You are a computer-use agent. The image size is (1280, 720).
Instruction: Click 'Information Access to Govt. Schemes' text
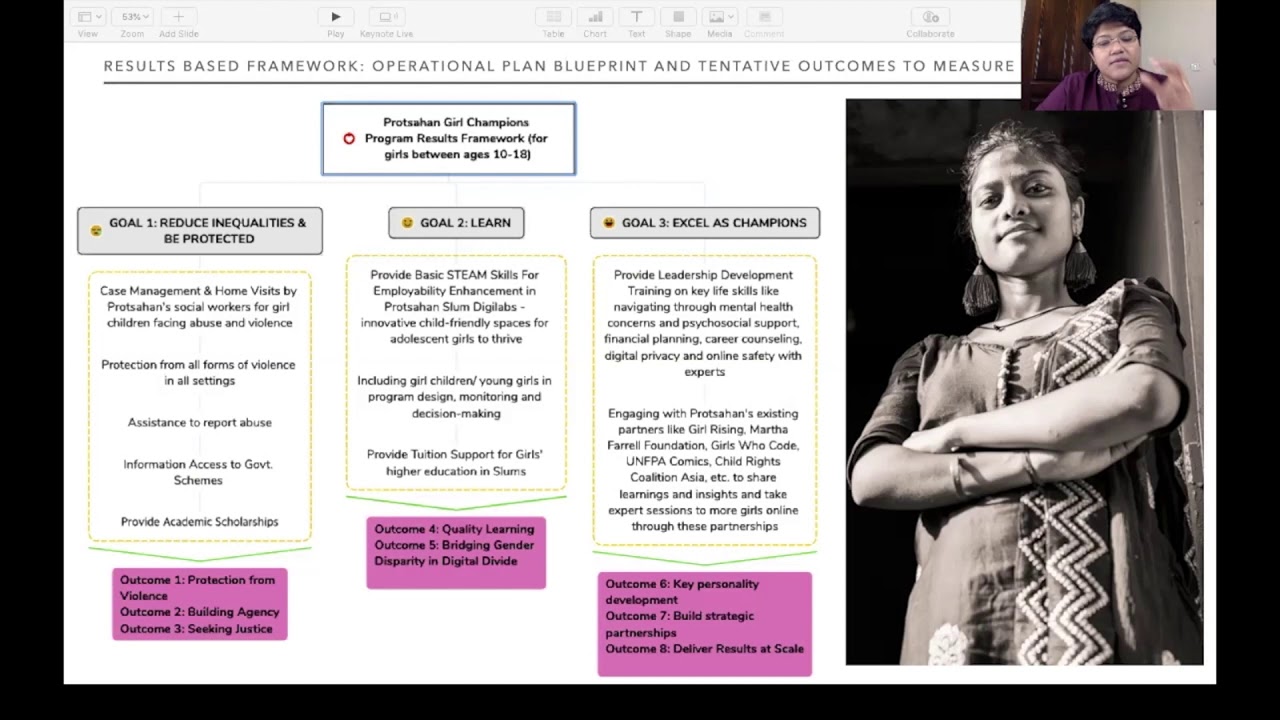[x=198, y=472]
